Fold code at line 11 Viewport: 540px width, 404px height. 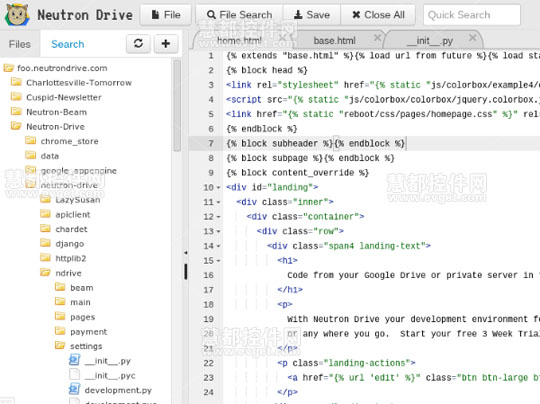click(218, 202)
